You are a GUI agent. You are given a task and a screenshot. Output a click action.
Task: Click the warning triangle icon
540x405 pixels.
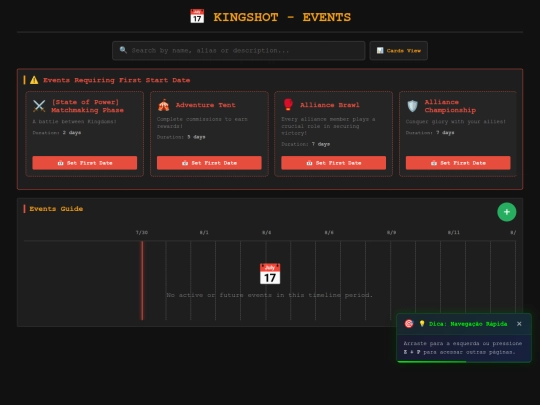pos(34,80)
